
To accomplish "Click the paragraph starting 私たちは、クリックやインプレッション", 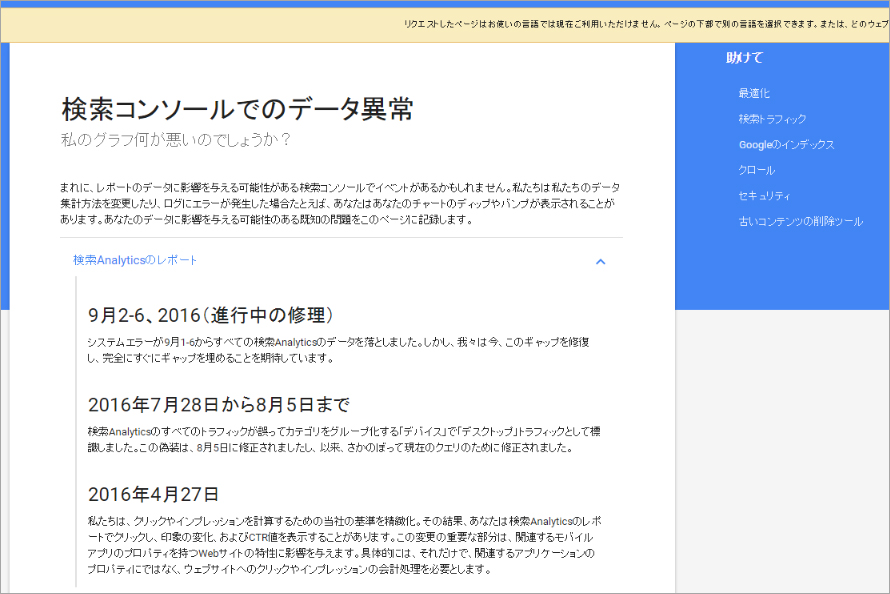I will pyautogui.click(x=345, y=545).
